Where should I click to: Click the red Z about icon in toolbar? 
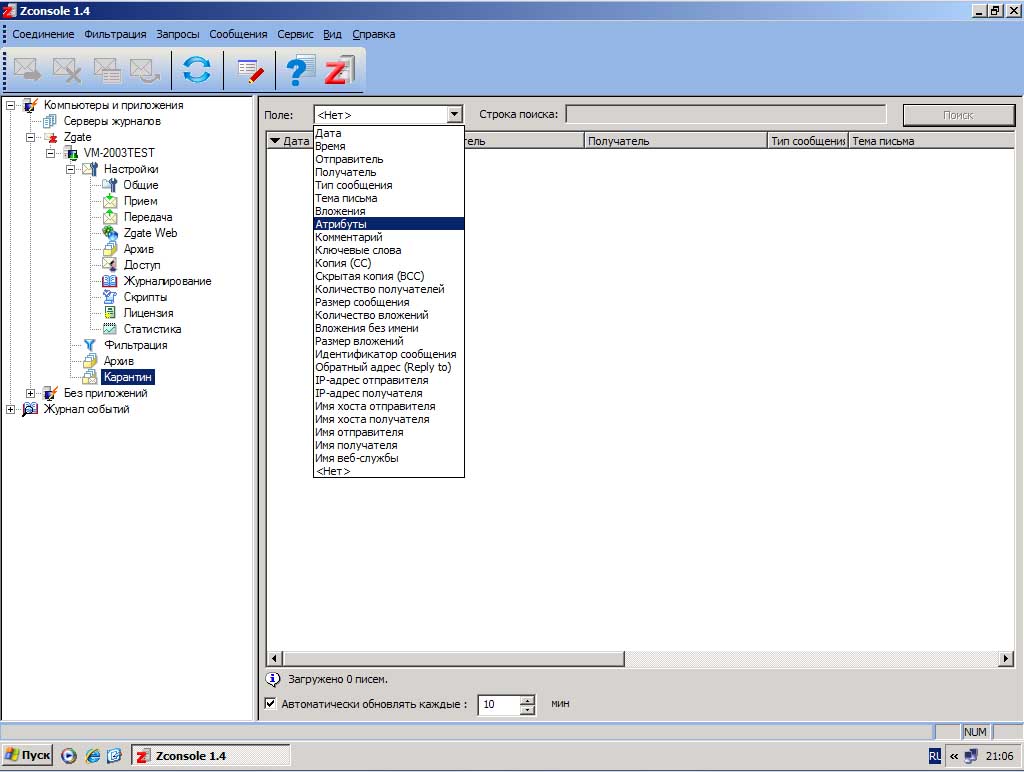click(x=340, y=71)
